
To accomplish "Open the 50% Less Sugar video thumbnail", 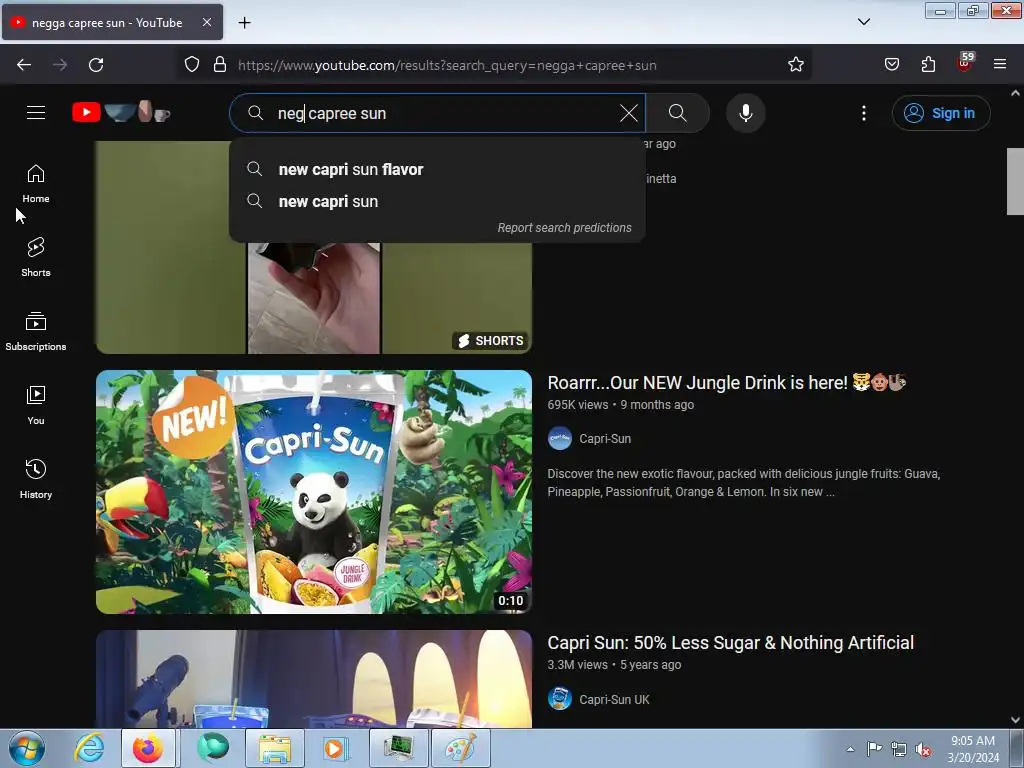I will tap(314, 679).
